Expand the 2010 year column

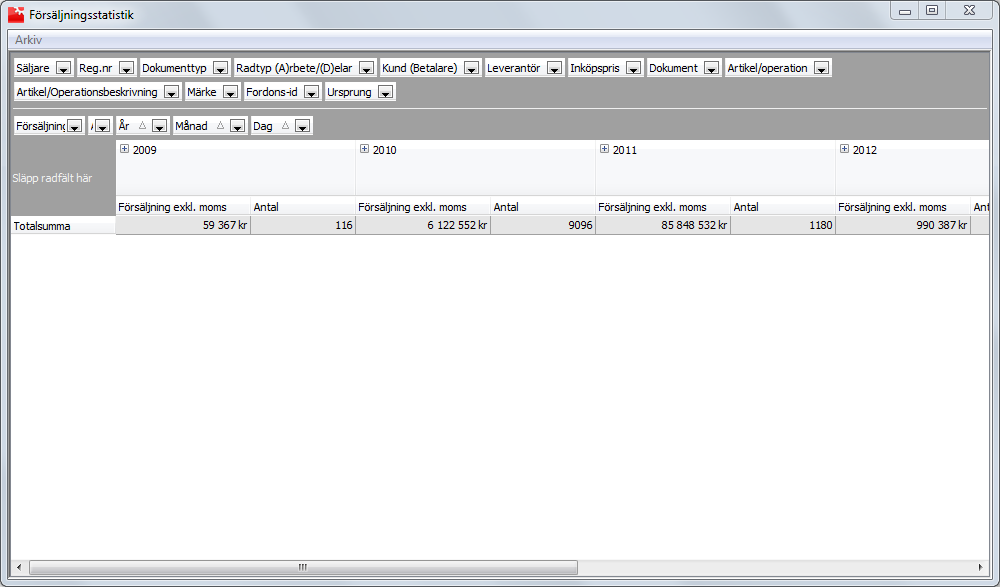pyautogui.click(x=364, y=149)
